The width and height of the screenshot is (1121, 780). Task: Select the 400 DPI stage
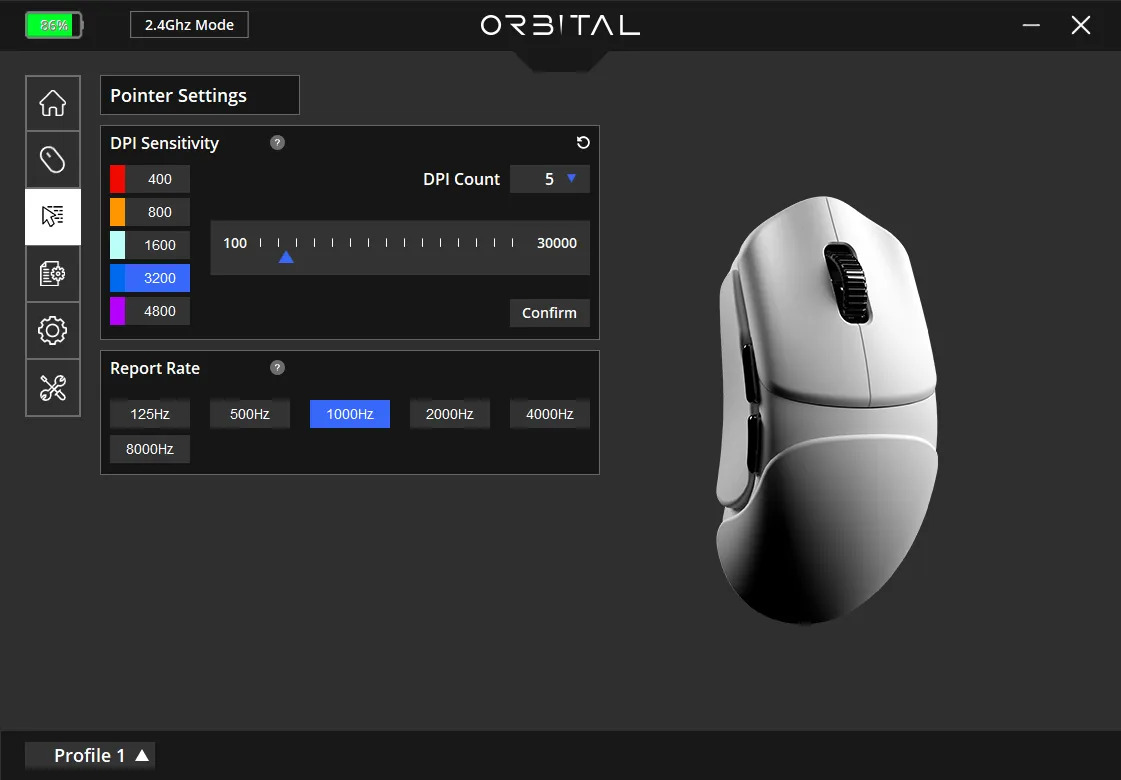click(157, 178)
